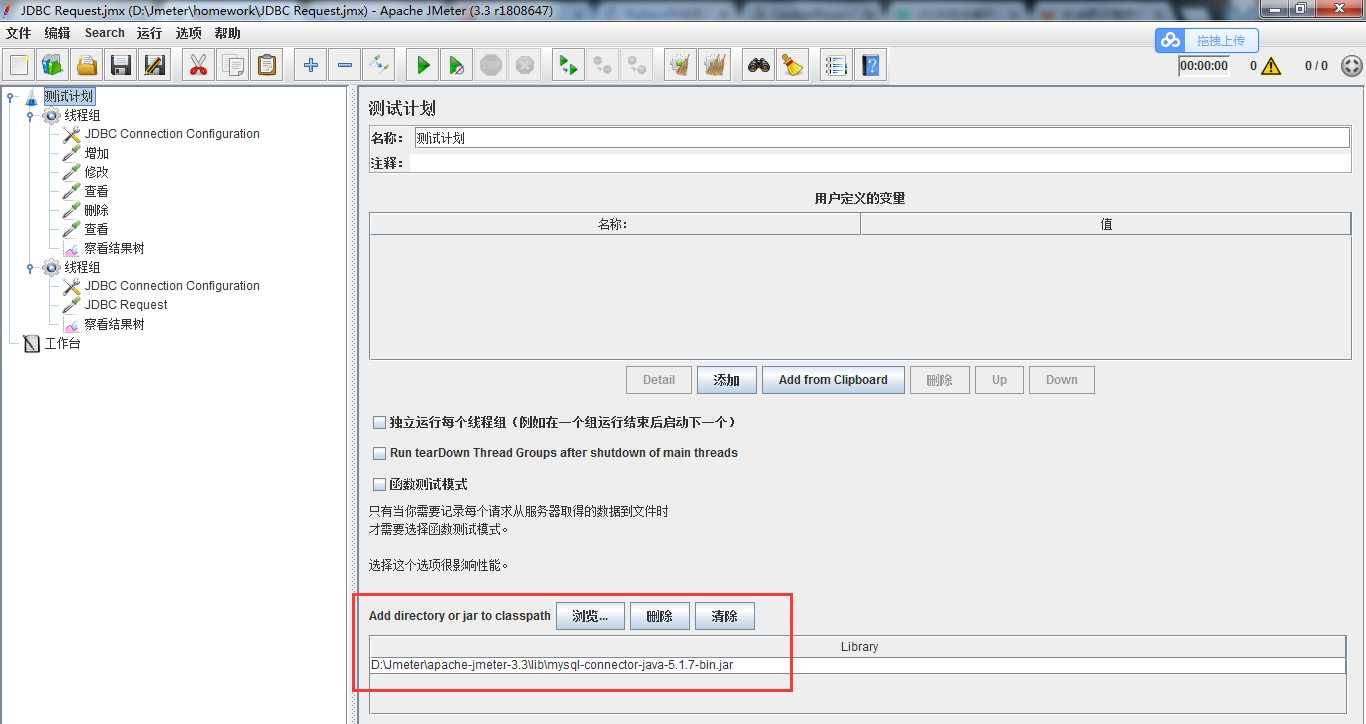Click the Stop test icon
This screenshot has width=1366, height=724.
pos(491,66)
